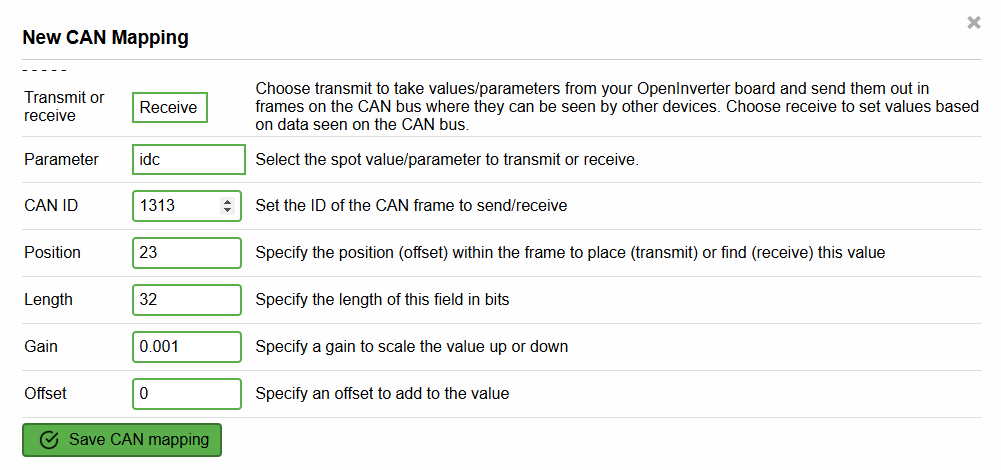Click the checkmark icon on the Save button

pyautogui.click(x=48, y=440)
